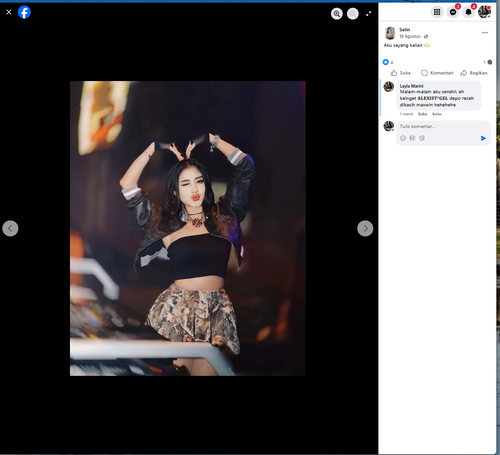Click the comment text 'ALEXIST*GEL'
Viewport: 500px width, 455px height.
pyautogui.click(x=433, y=98)
